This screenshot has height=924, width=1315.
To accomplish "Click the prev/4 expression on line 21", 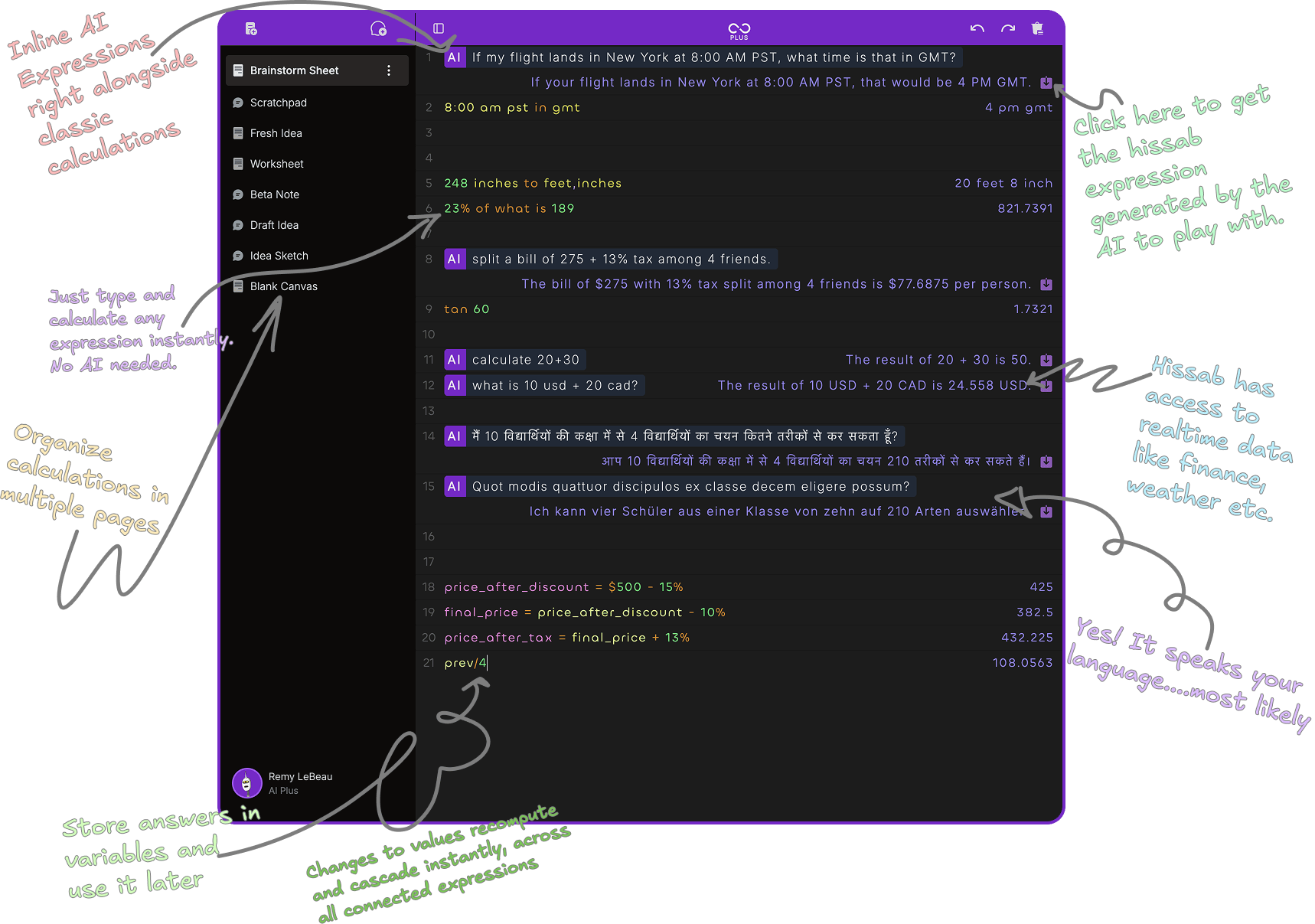I will (465, 663).
